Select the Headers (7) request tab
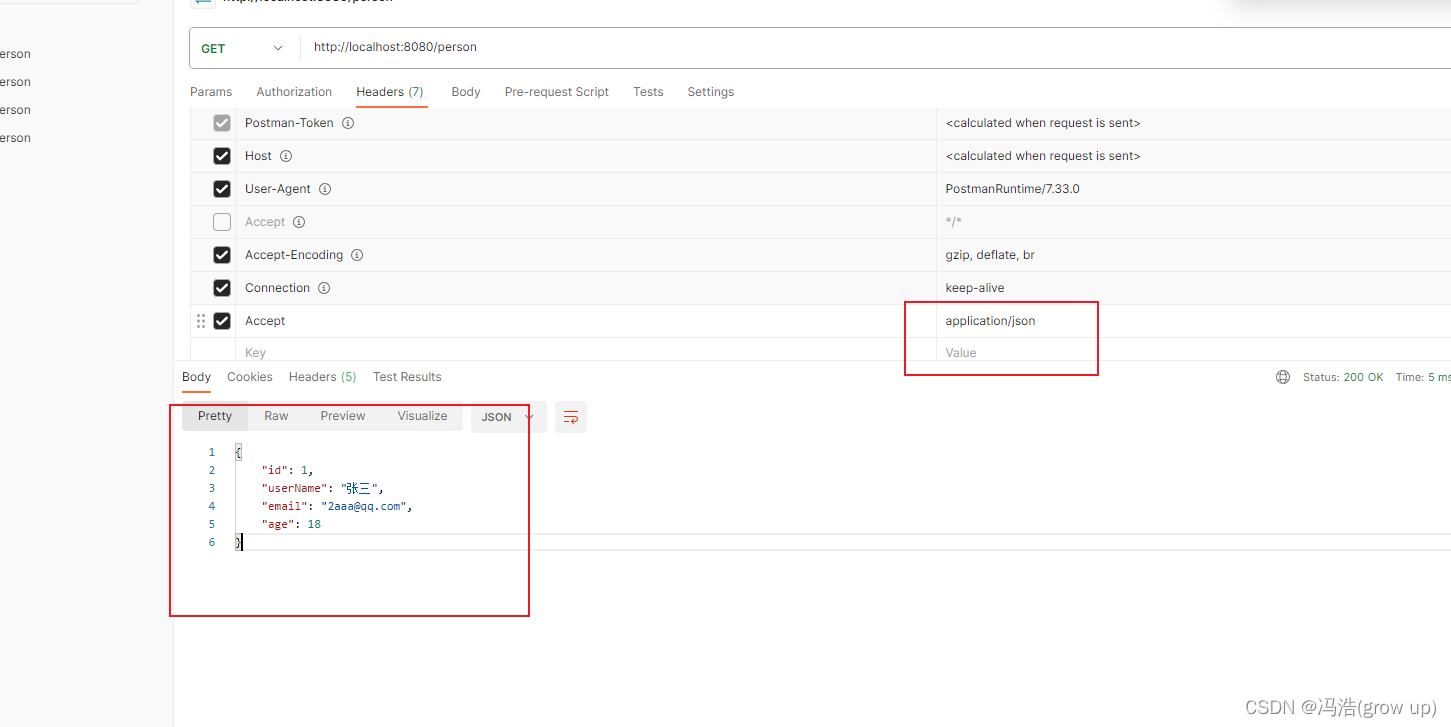 coord(390,92)
